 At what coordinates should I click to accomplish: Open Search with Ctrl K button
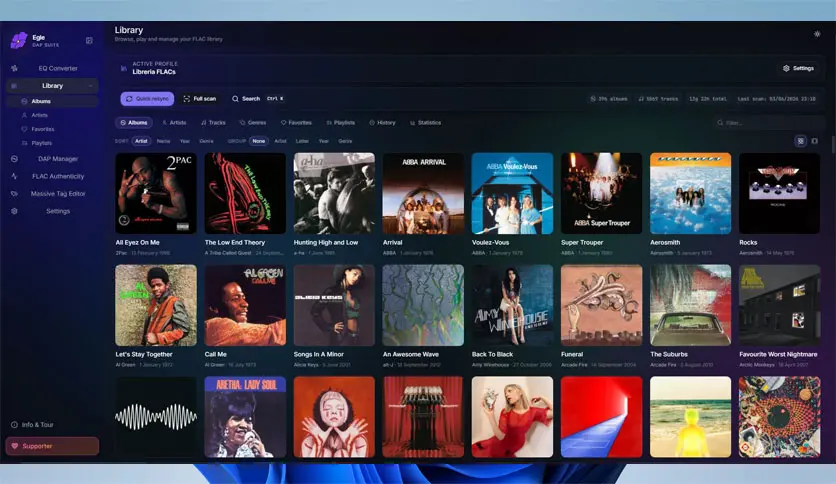click(258, 99)
